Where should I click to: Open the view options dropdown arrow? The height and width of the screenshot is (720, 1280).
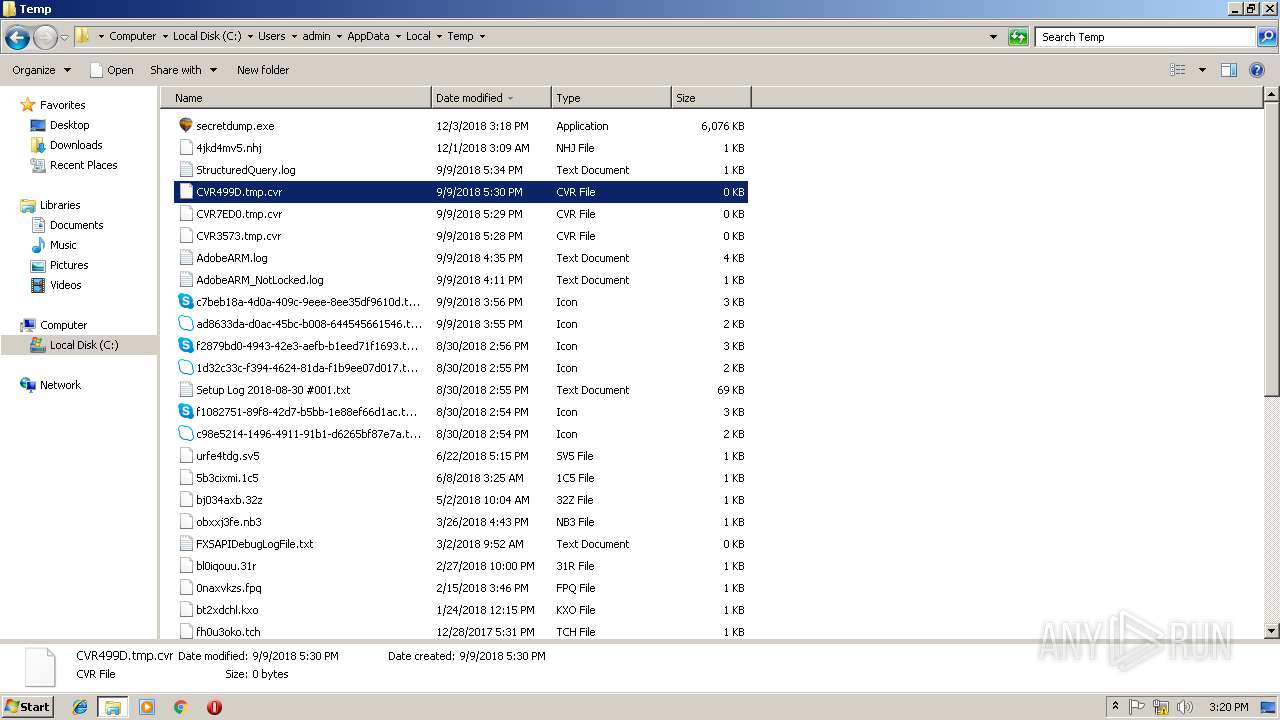(x=1202, y=70)
